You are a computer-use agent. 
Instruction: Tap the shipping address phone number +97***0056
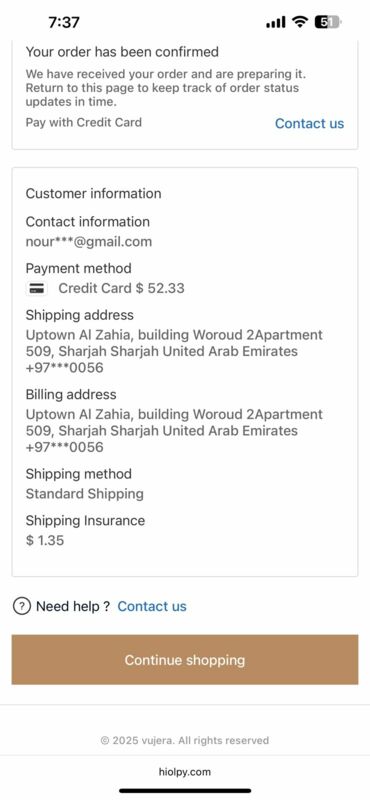click(x=64, y=367)
